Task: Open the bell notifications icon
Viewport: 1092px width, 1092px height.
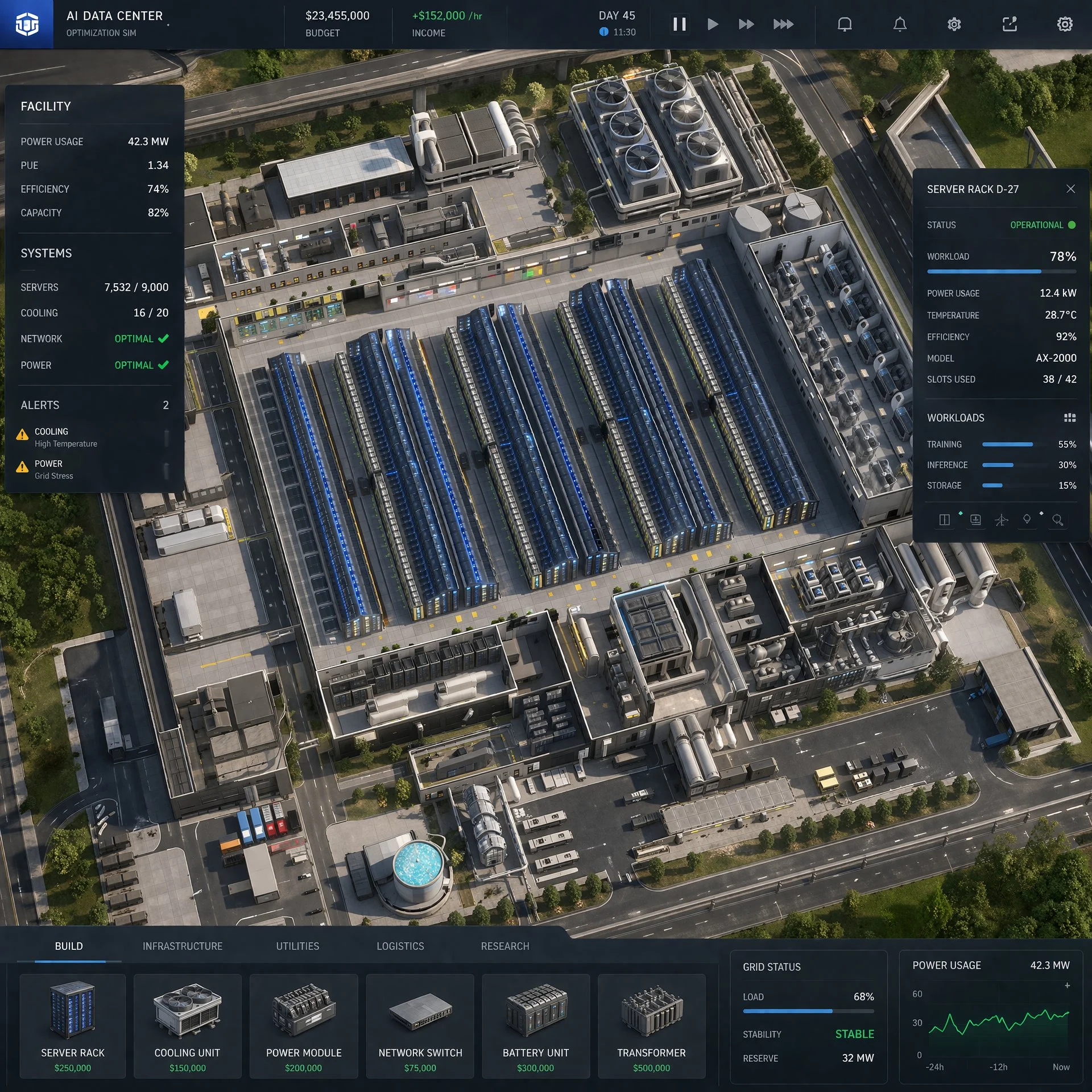Action: click(899, 24)
